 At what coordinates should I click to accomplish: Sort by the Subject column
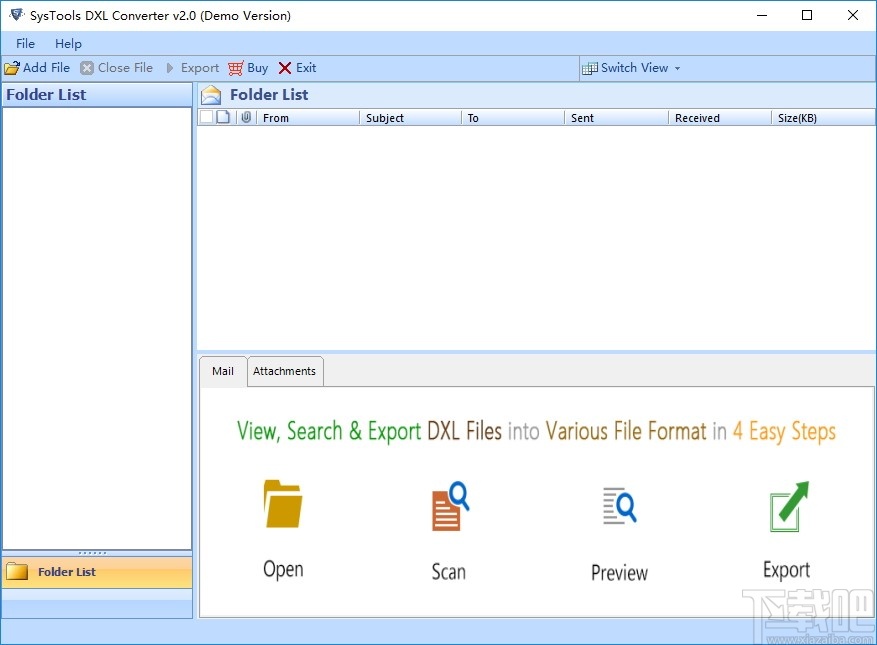(411, 117)
